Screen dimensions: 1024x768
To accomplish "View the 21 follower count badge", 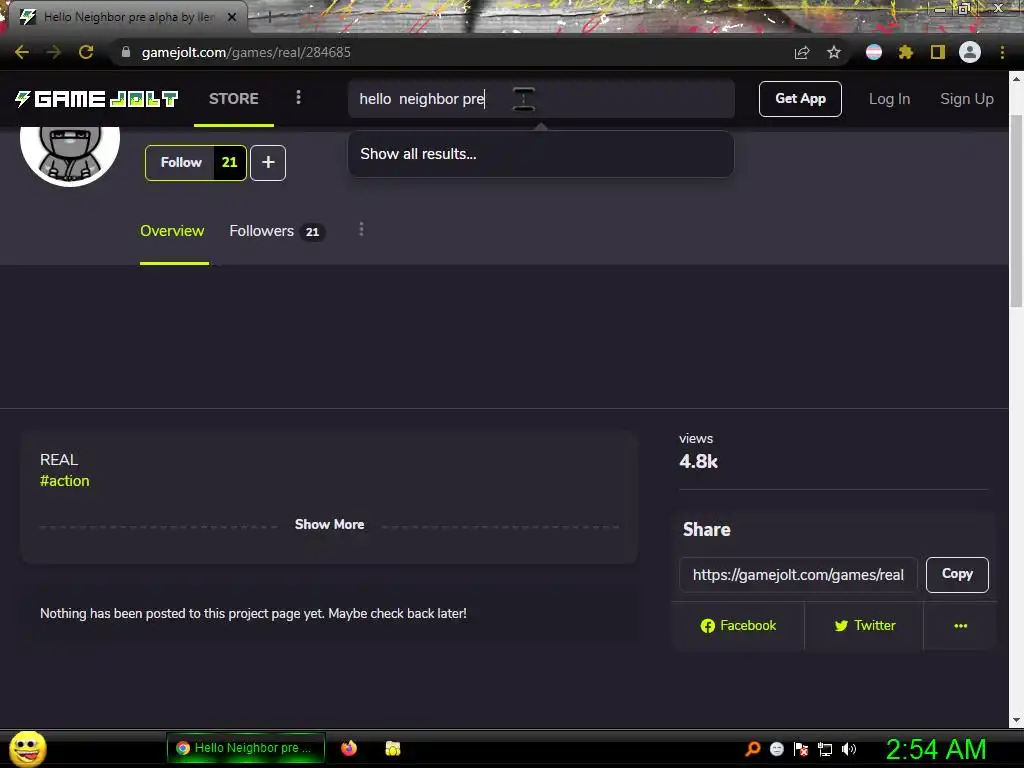I will click(230, 163).
